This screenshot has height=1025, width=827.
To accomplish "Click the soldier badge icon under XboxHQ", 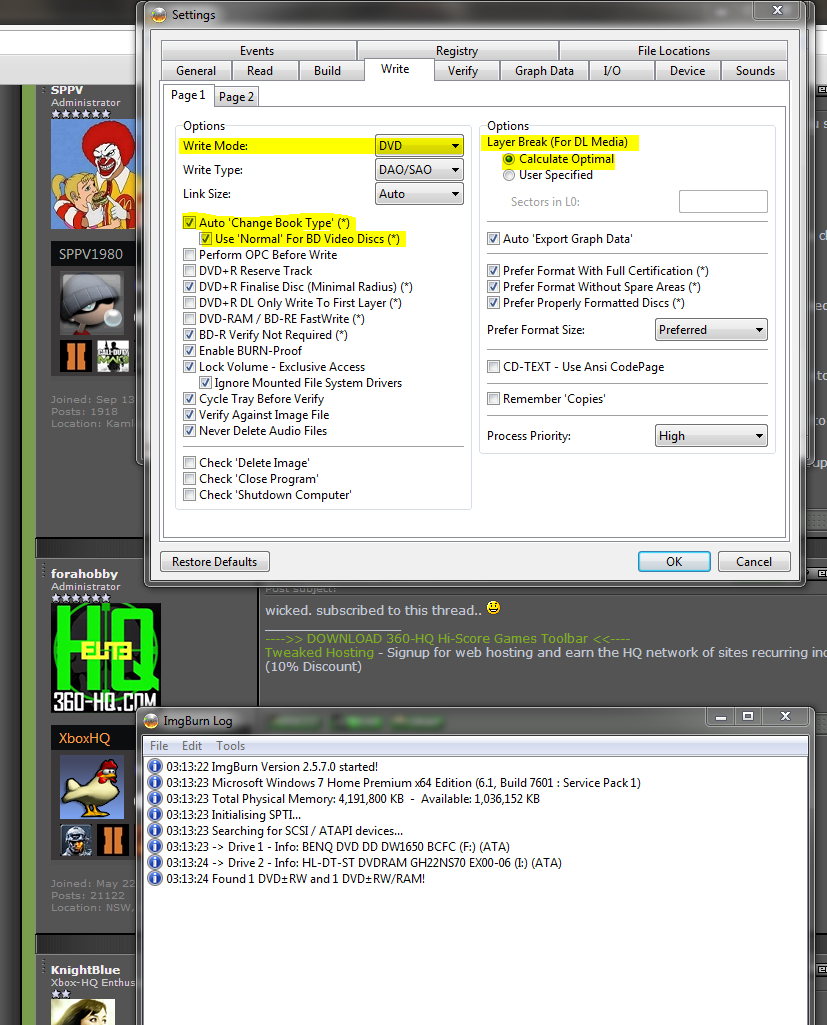I will coord(76,841).
